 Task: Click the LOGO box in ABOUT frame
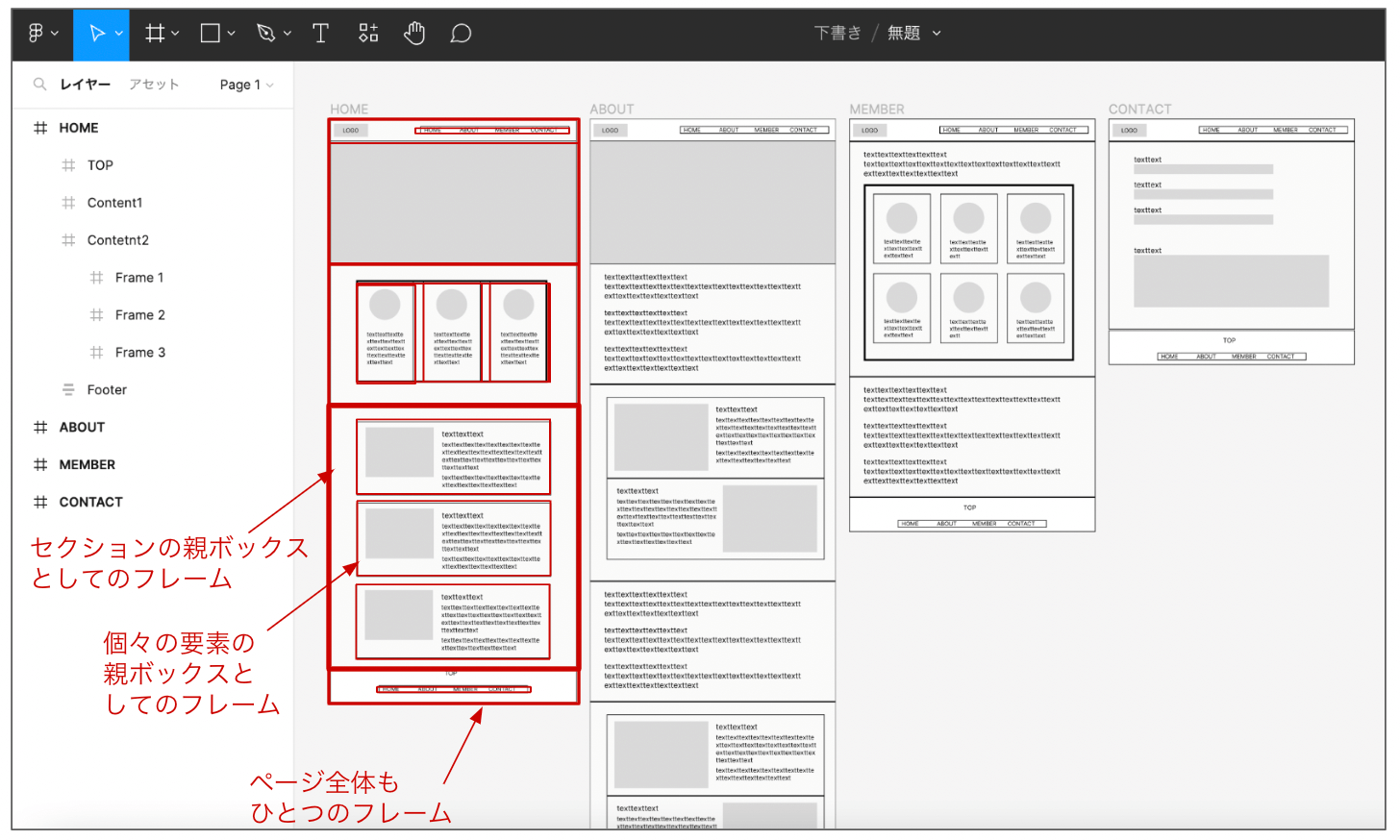(611, 131)
